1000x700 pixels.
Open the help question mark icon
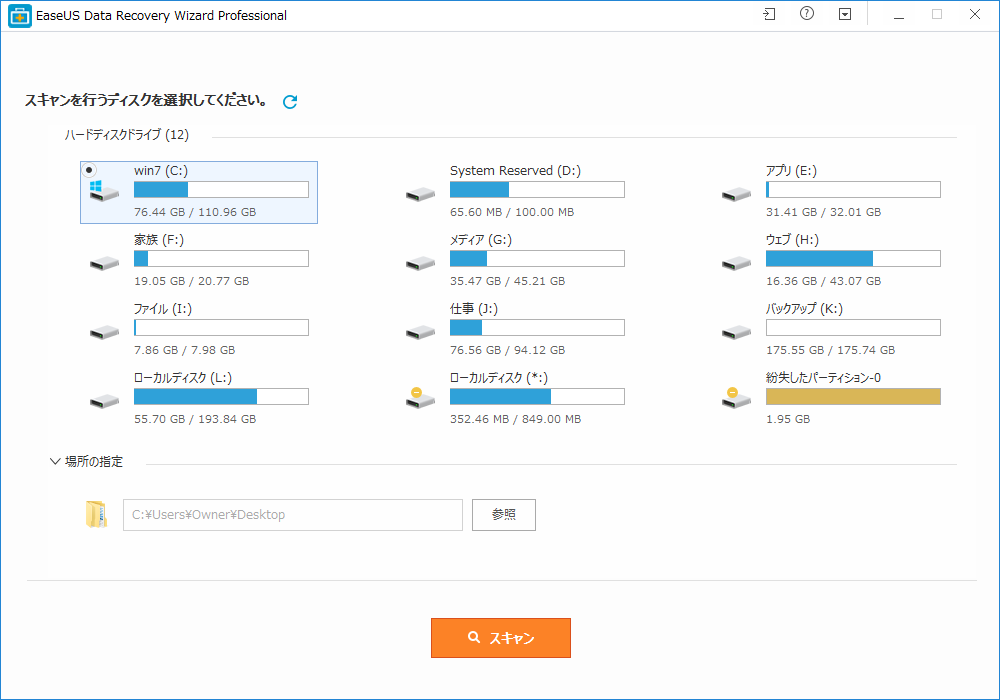(807, 14)
